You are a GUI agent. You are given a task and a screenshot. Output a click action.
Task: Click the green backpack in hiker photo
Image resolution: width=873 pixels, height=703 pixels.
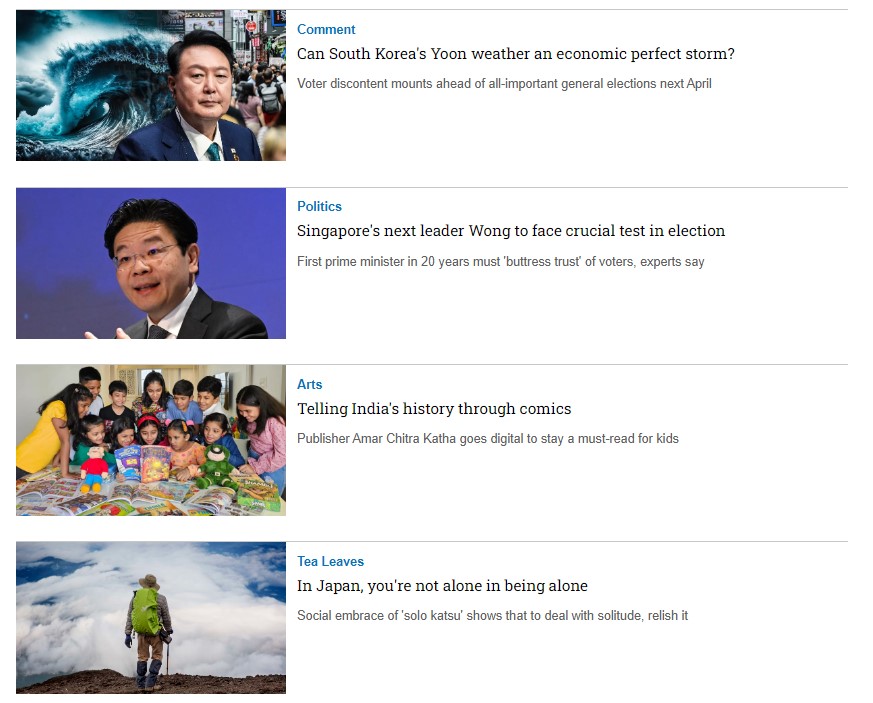146,612
